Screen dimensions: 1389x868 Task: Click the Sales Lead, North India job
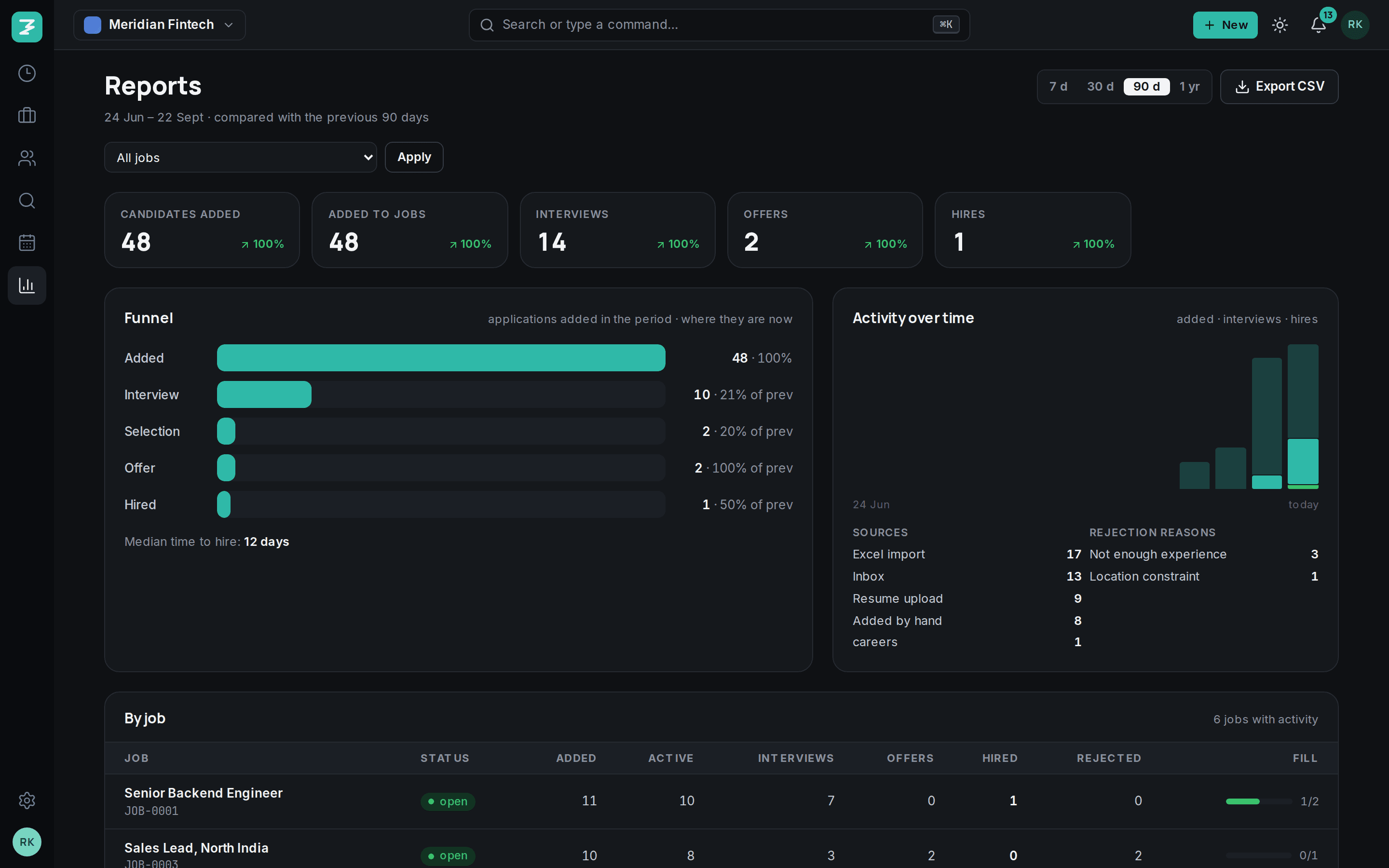(196, 848)
